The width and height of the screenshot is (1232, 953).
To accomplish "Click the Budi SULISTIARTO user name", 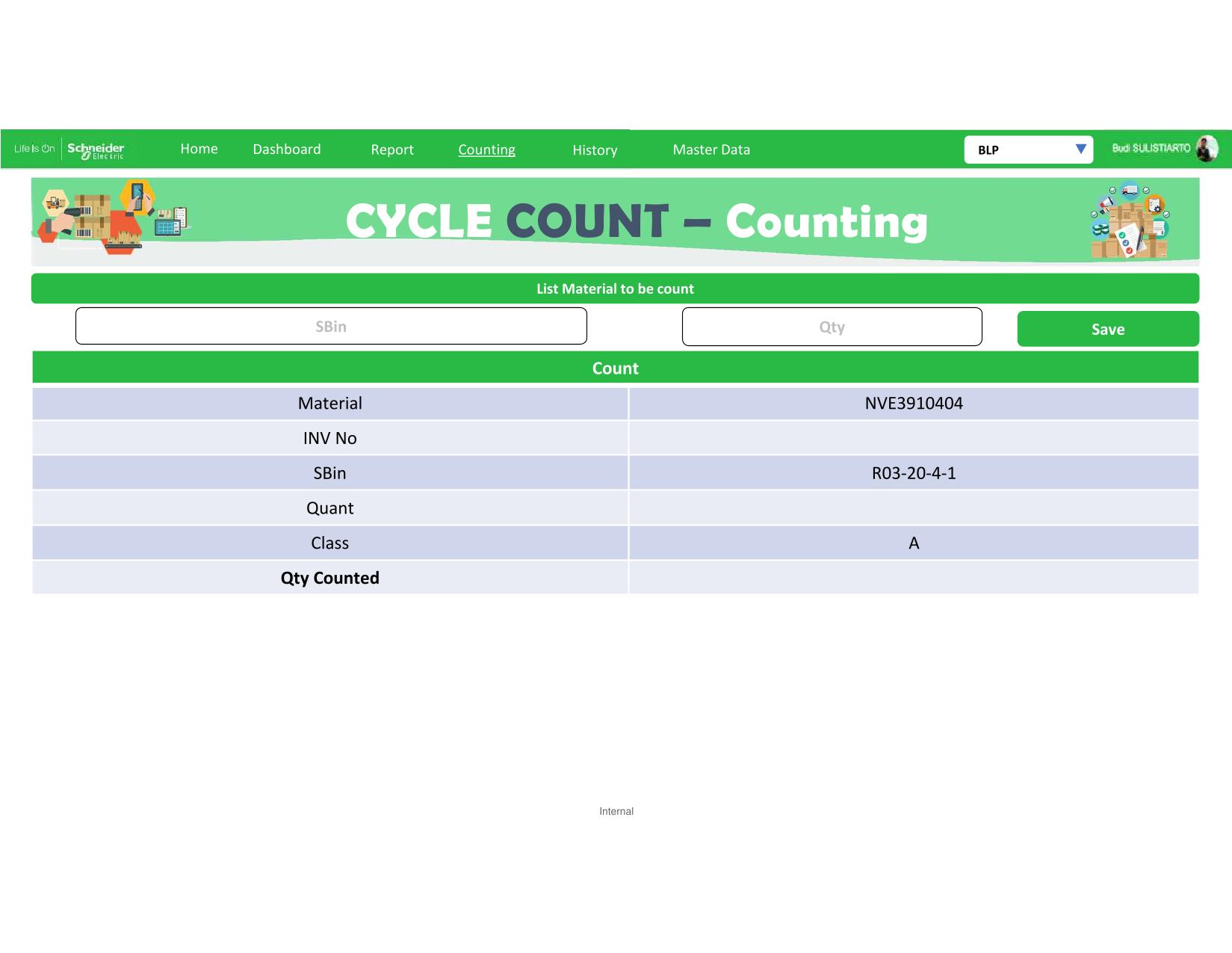I will (x=1151, y=148).
